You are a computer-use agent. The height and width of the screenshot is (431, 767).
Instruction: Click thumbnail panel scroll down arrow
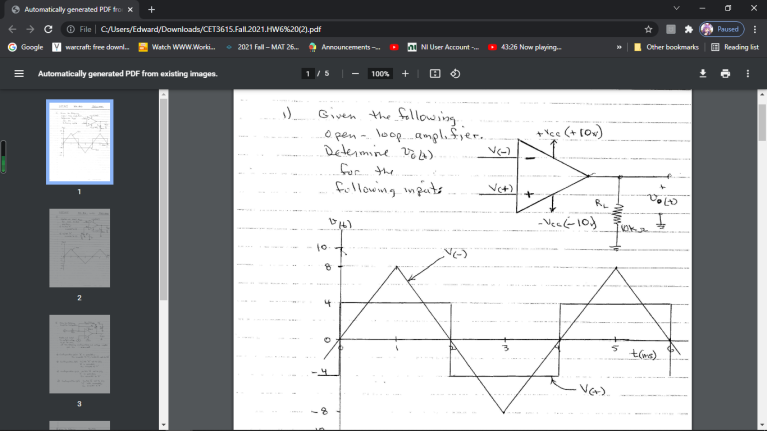[x=163, y=426]
